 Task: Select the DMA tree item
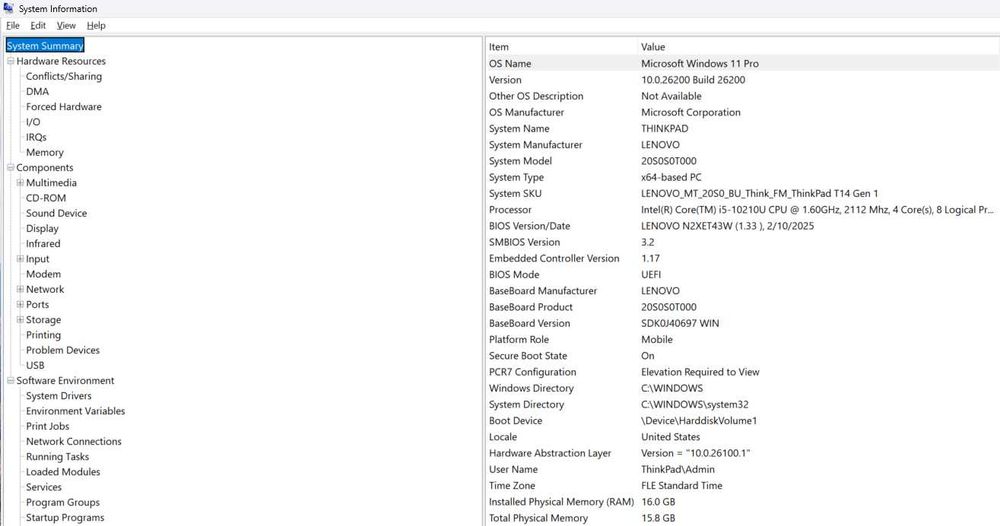pos(37,91)
